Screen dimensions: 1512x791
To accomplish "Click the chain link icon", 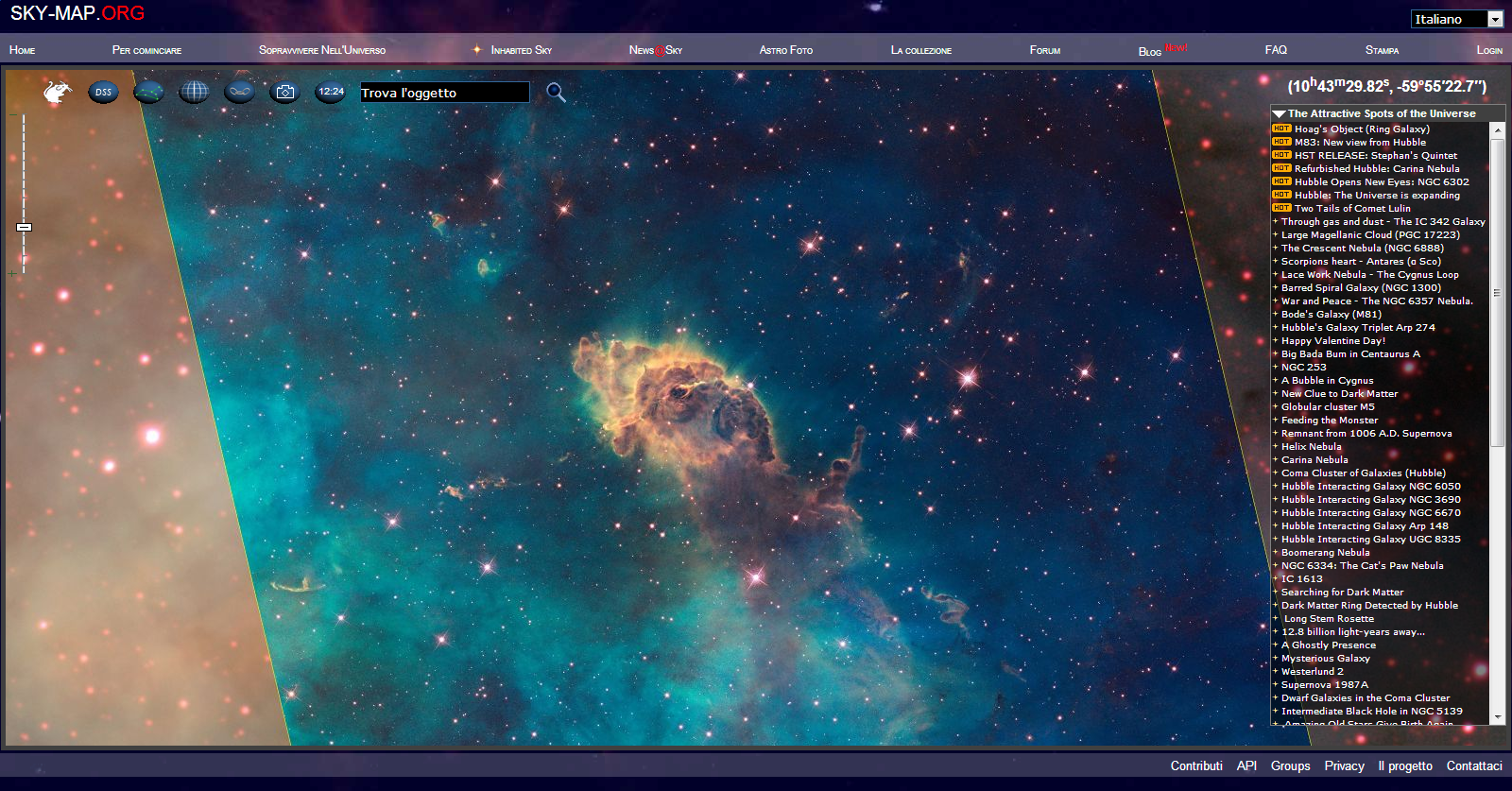I will (x=239, y=92).
